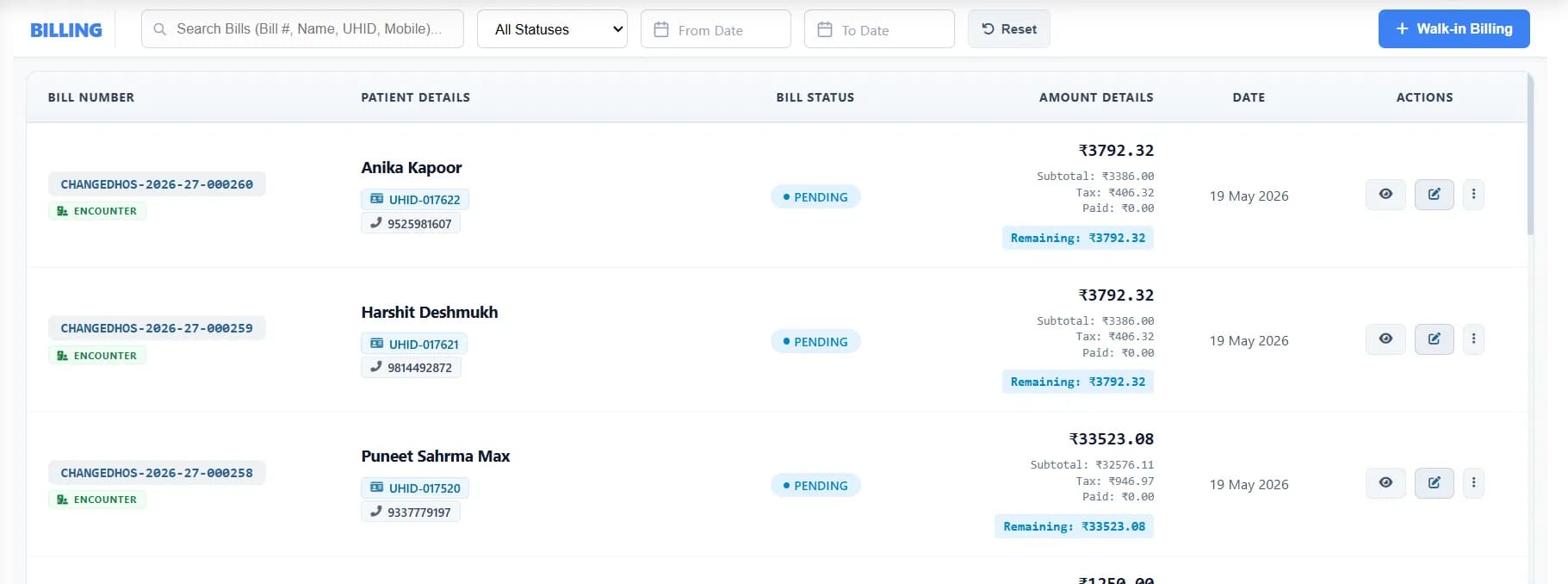
Task: Click bill number CHANGEDHOS-2026-27-000258
Action: pos(157,473)
